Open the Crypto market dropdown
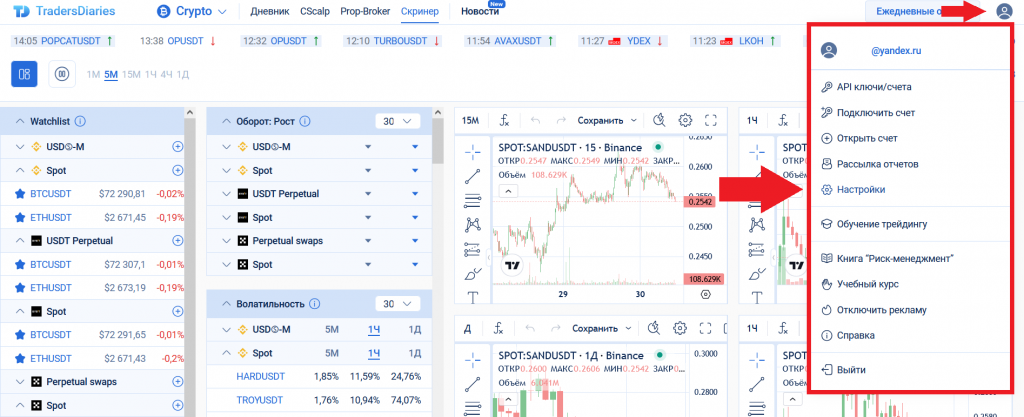The height and width of the screenshot is (417, 1024). coord(192,11)
